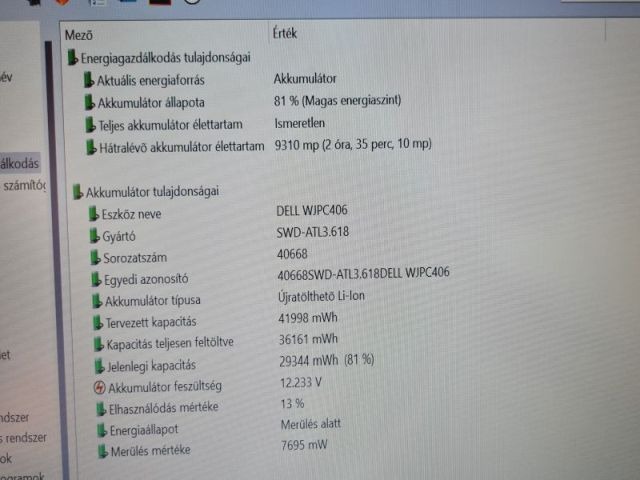Select the 'ndszer' item in left sidebar
The image size is (640, 480).
(15, 418)
